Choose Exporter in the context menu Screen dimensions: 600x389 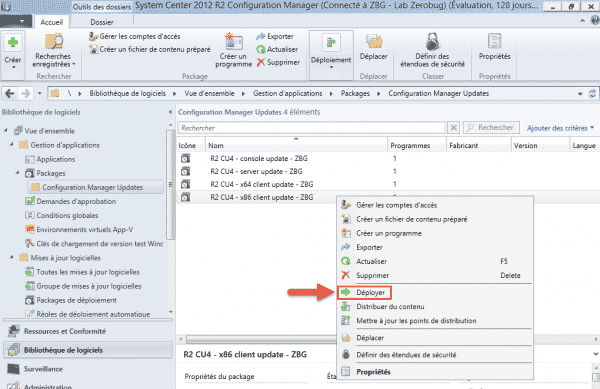(x=435, y=247)
